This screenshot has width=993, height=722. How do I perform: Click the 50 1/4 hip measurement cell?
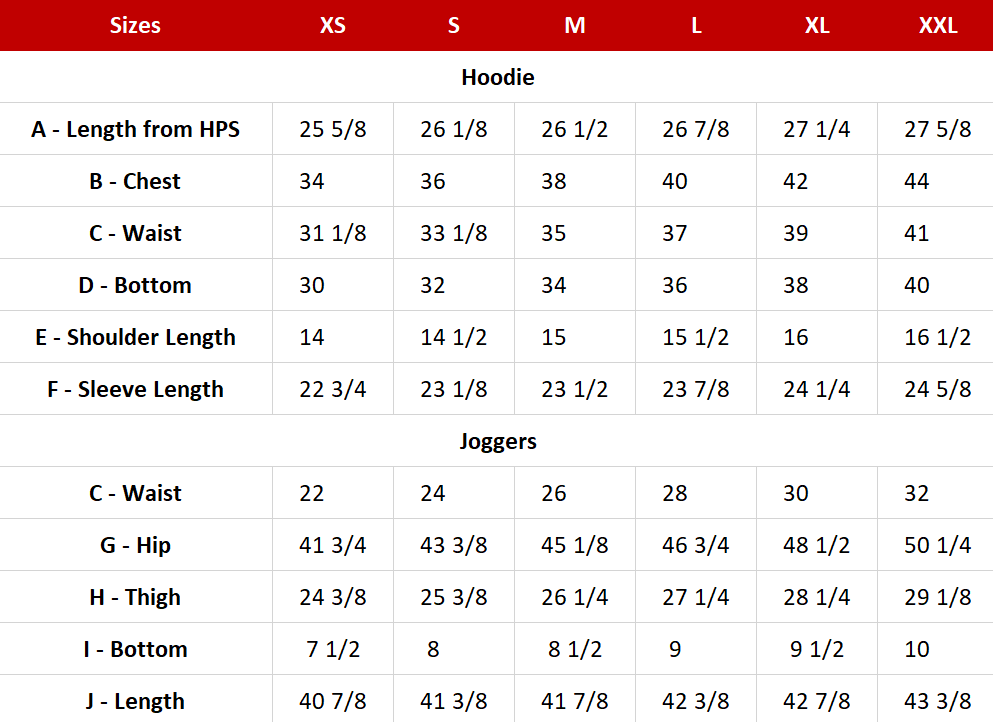(937, 545)
